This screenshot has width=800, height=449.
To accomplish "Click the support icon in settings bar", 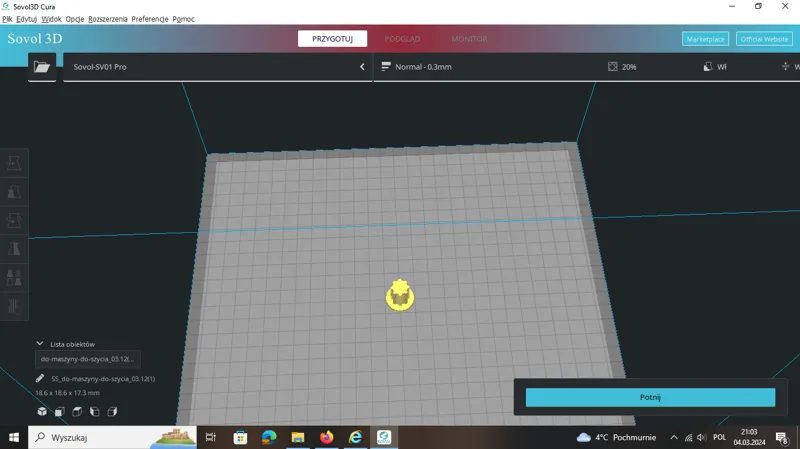I will click(708, 67).
